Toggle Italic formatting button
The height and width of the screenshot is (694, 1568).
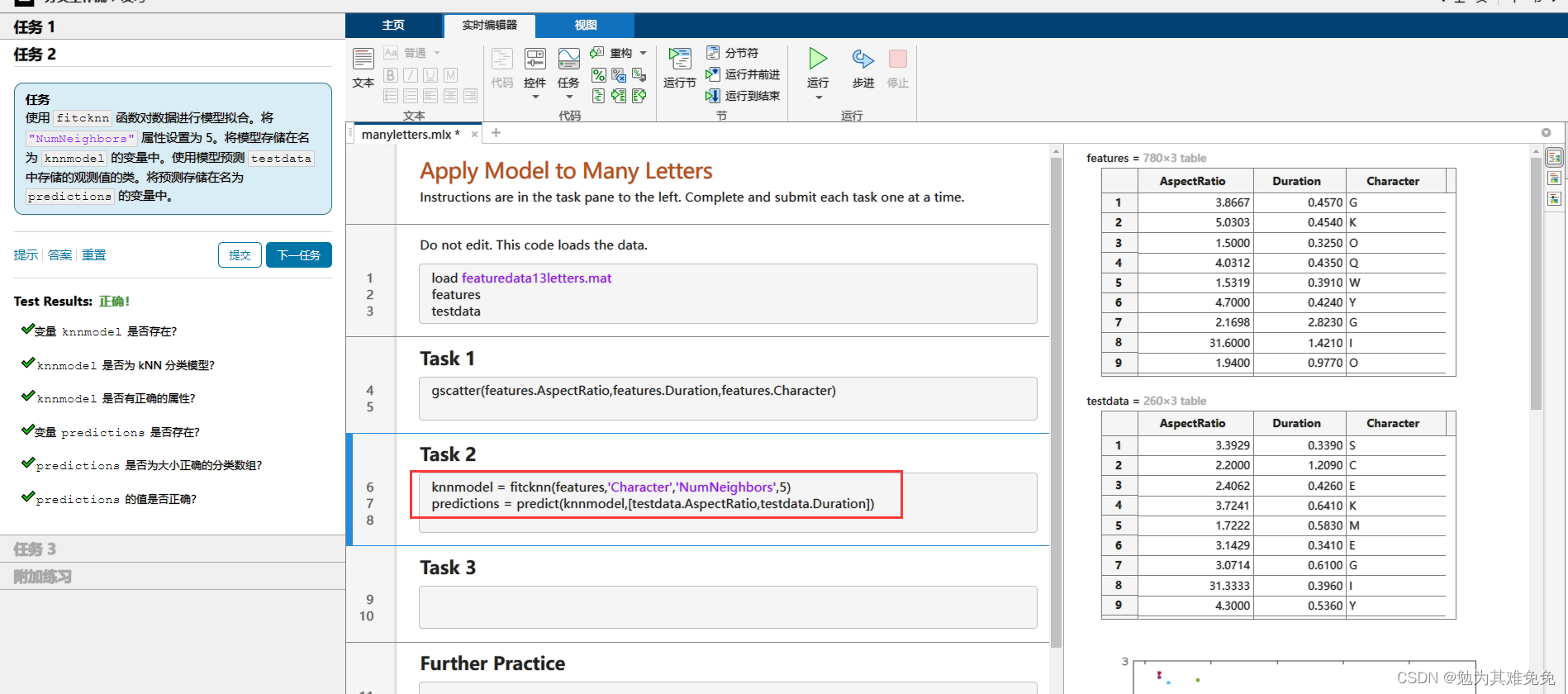pos(411,75)
